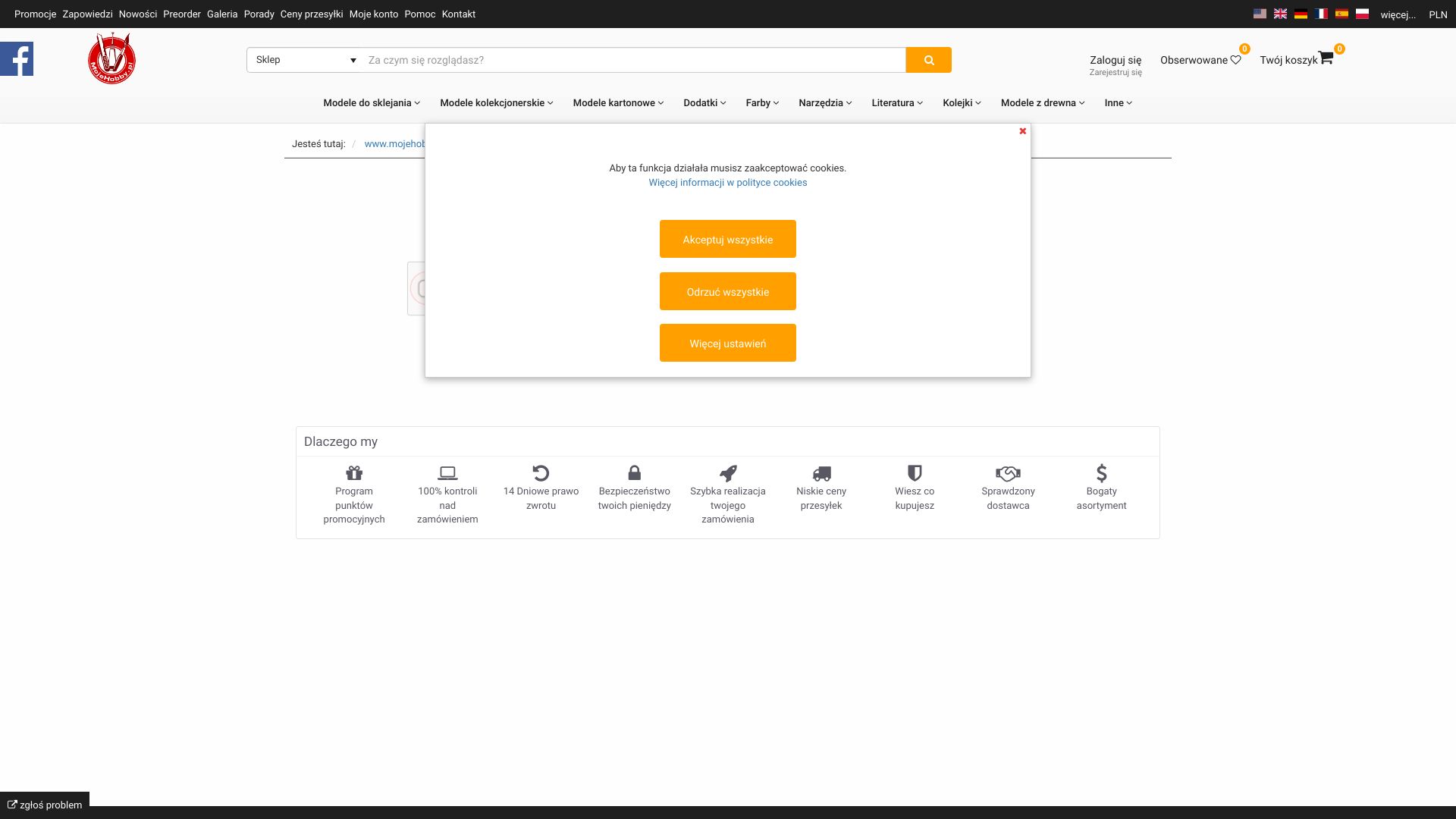Open Nowości in top bar
This screenshot has width=1456, height=819.
(138, 14)
